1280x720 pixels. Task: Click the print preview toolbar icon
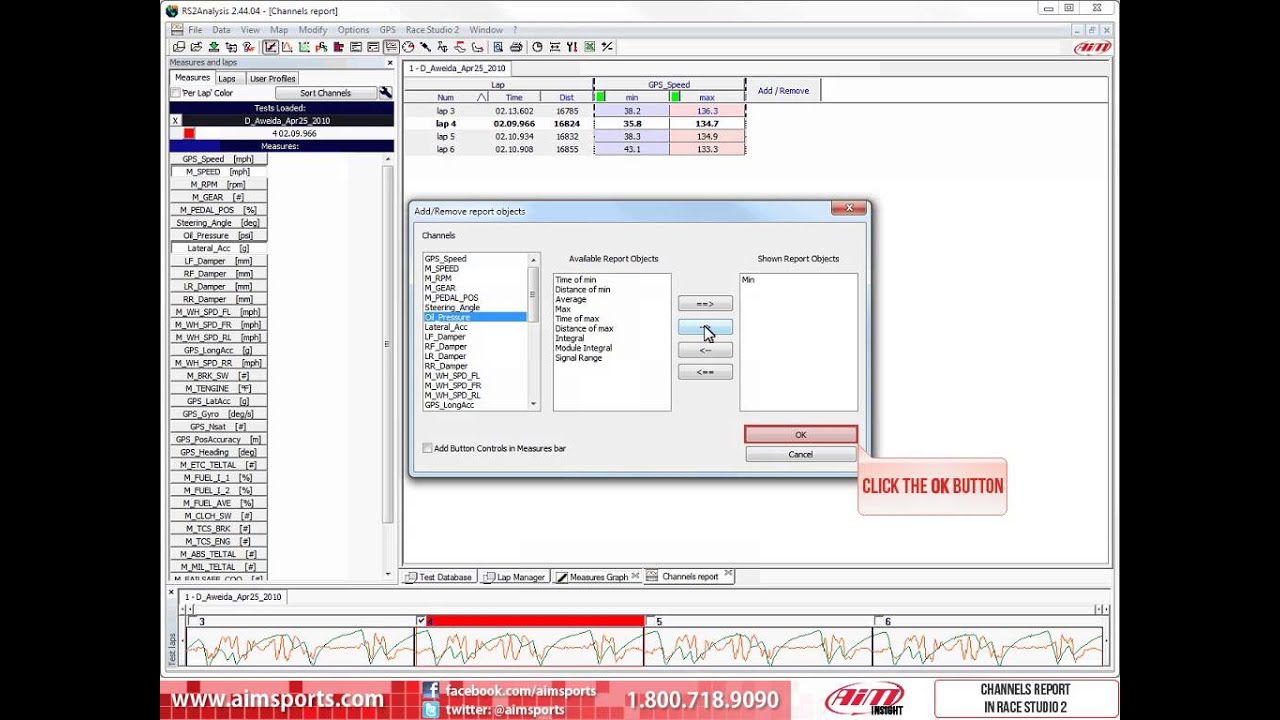498,46
